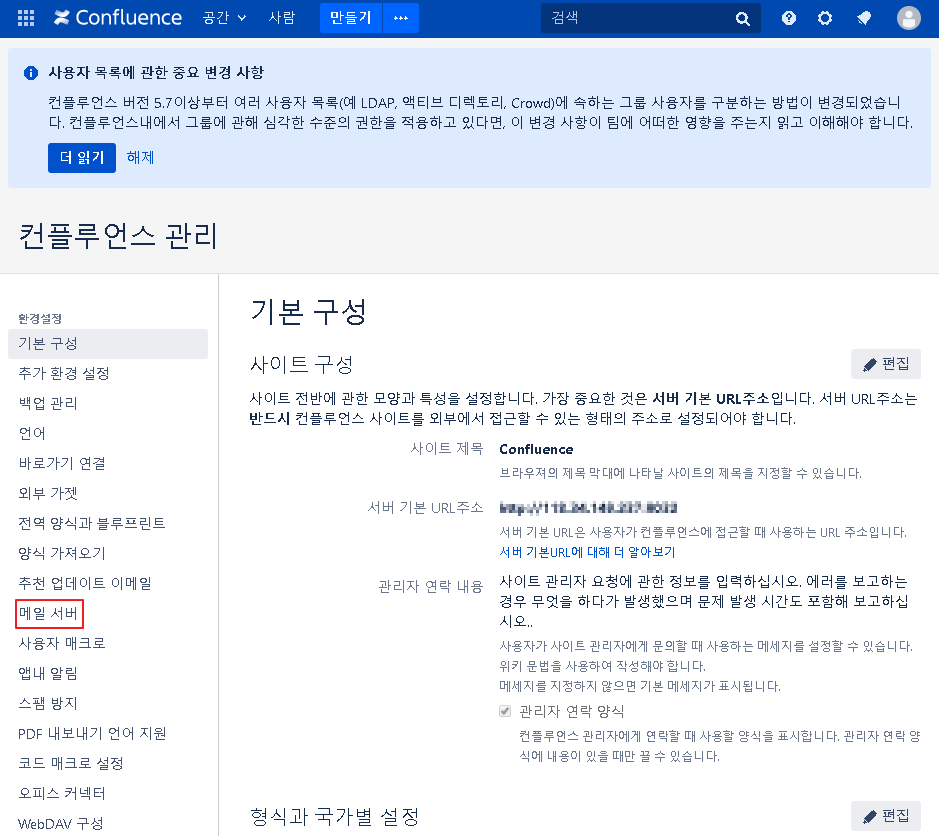Open 서버 기본URL에 대해 더 알아보기 link
Screen dimensions: 939x836
coord(587,552)
